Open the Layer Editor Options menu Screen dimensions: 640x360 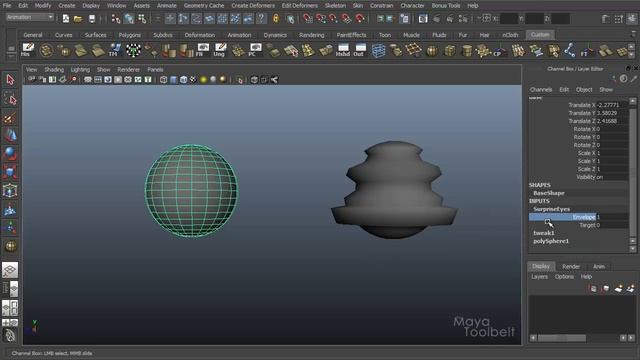[x=564, y=277]
